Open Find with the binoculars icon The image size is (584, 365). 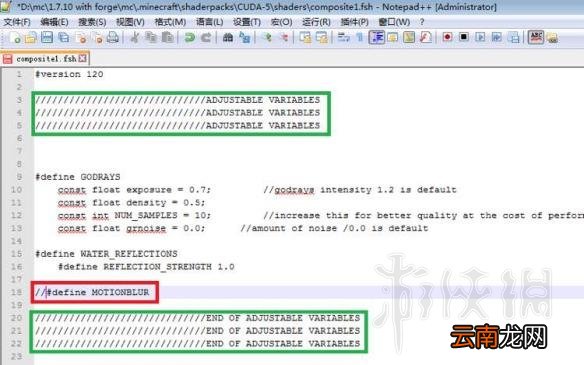click(228, 37)
